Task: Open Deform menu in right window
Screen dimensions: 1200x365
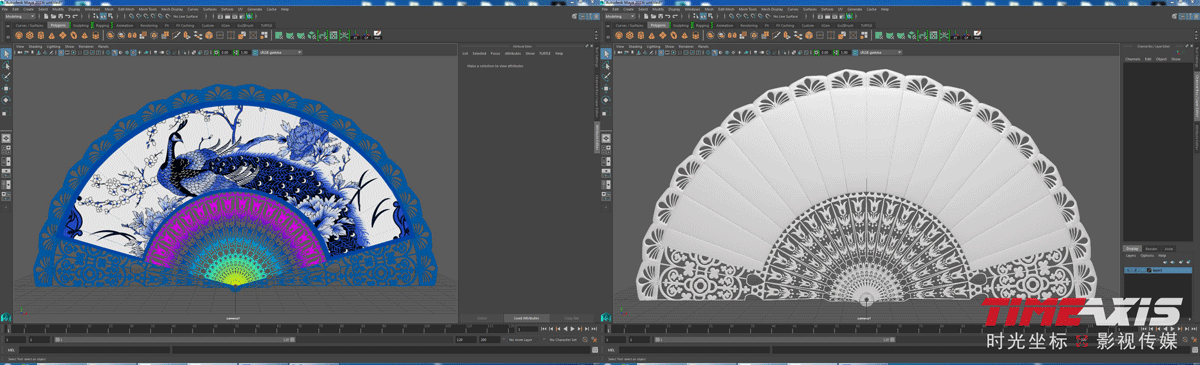Action: [x=827, y=9]
